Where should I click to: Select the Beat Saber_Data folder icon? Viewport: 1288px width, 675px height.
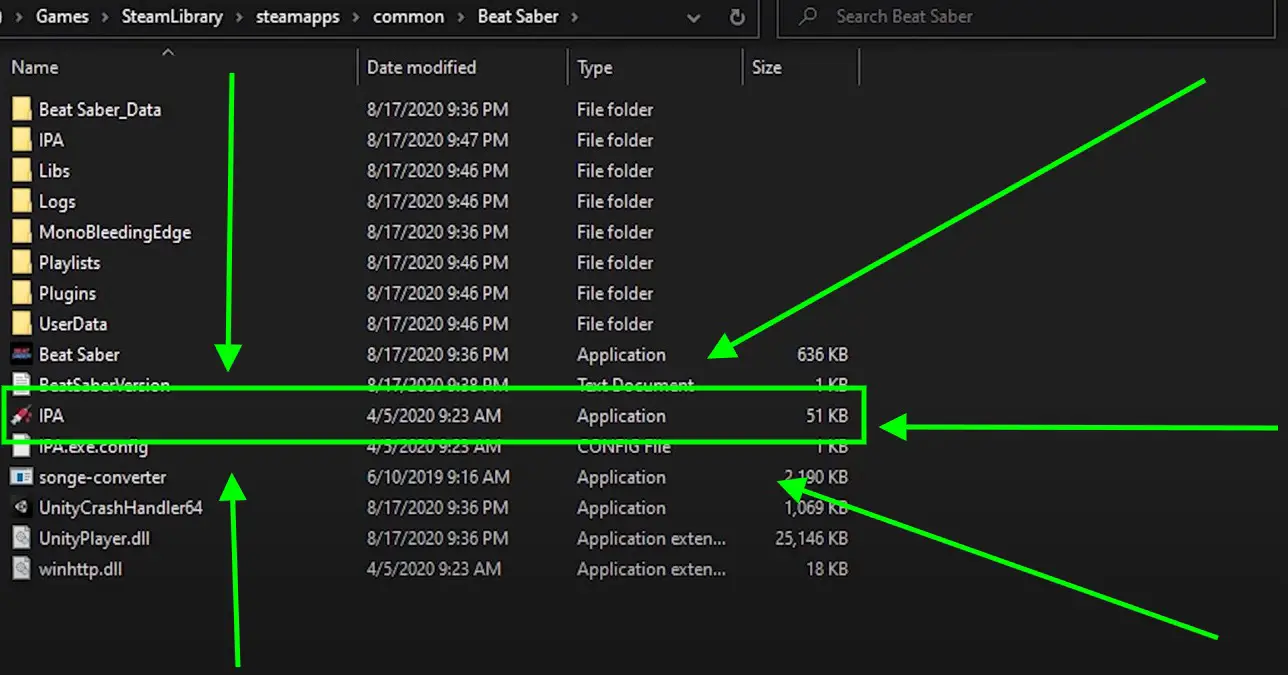point(21,109)
